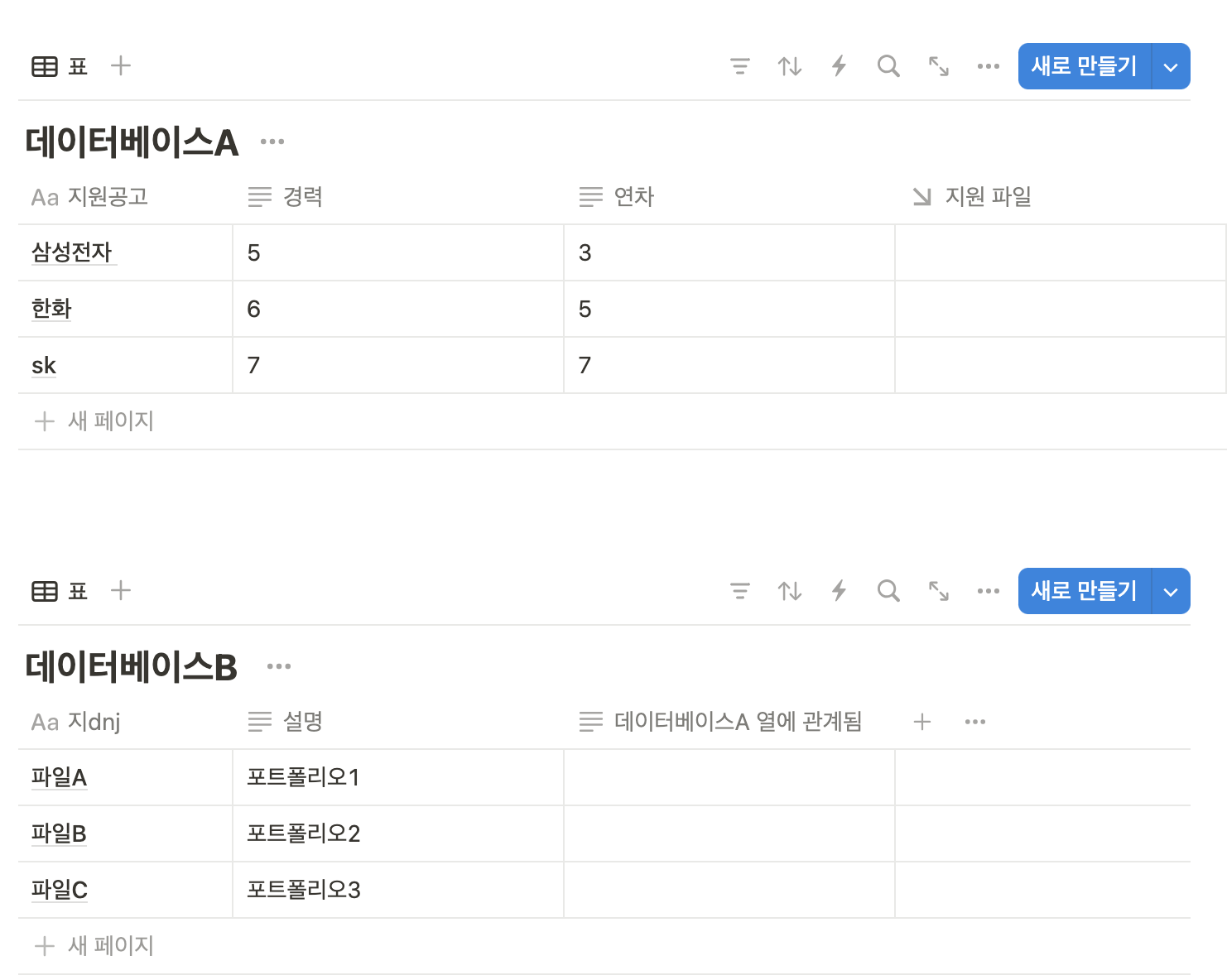Screen dimensions: 1227x980
Task: Add a new view with the plus next to 표
Action: 121,66
